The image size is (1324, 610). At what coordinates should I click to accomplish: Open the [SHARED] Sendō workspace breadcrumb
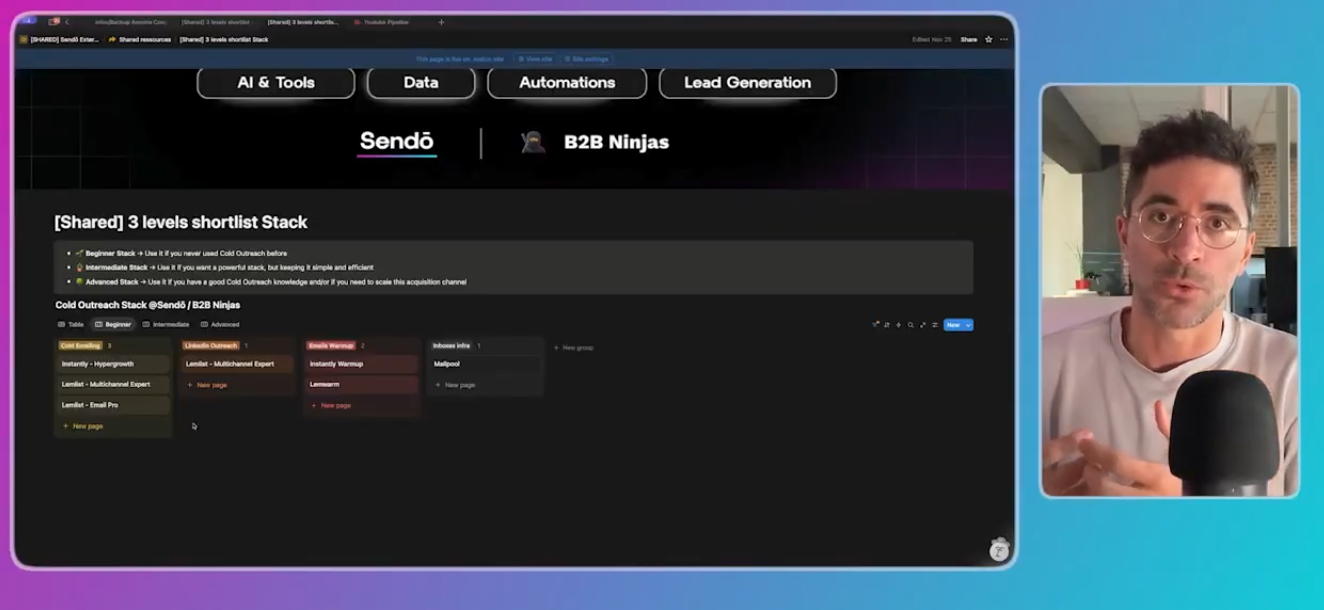[60, 39]
